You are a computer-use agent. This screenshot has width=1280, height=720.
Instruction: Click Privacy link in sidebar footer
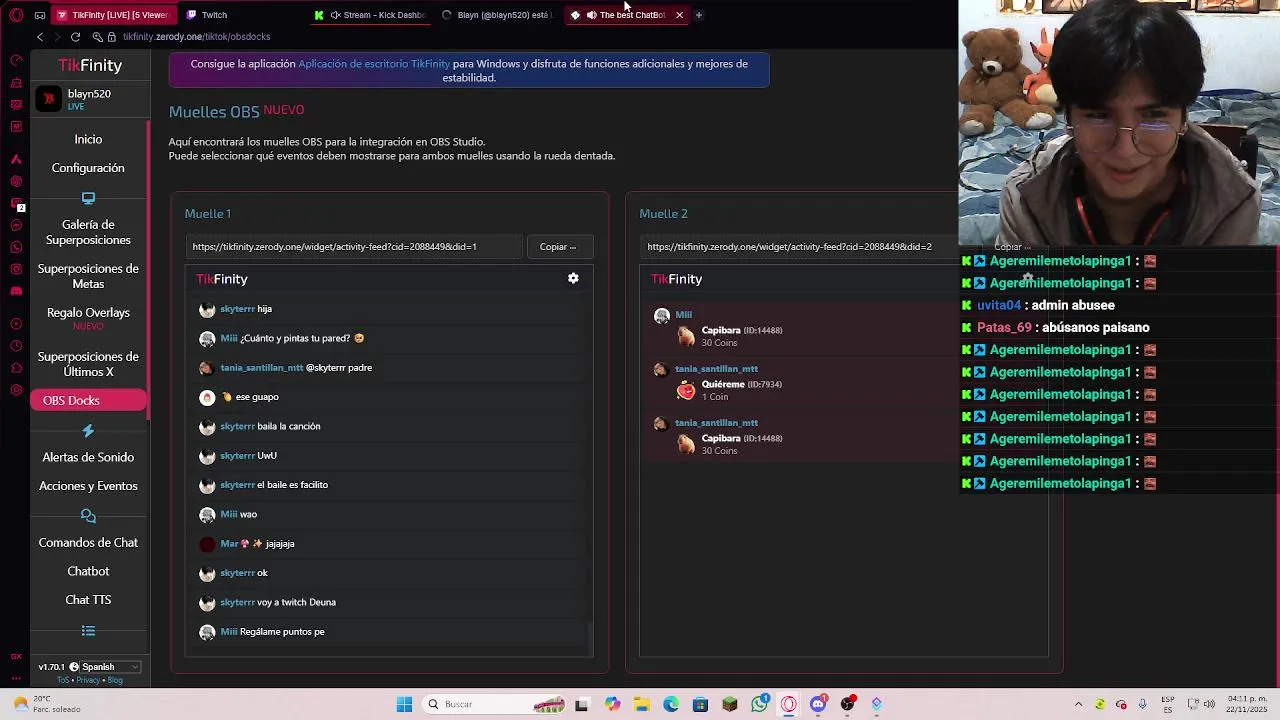(x=88, y=680)
